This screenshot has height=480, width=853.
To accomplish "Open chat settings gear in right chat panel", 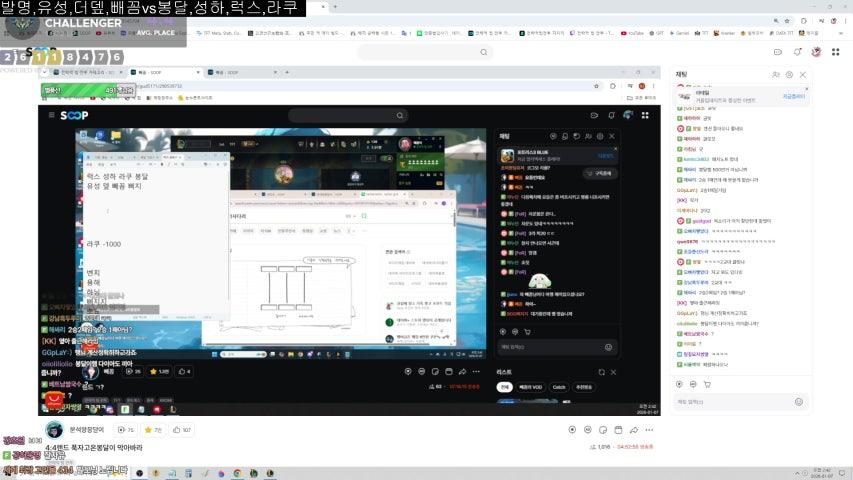I will tap(789, 75).
